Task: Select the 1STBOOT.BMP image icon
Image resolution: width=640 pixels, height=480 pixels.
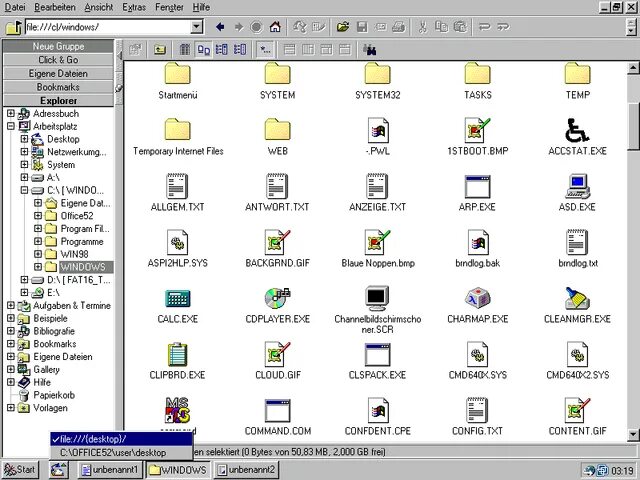Action: pos(478,130)
